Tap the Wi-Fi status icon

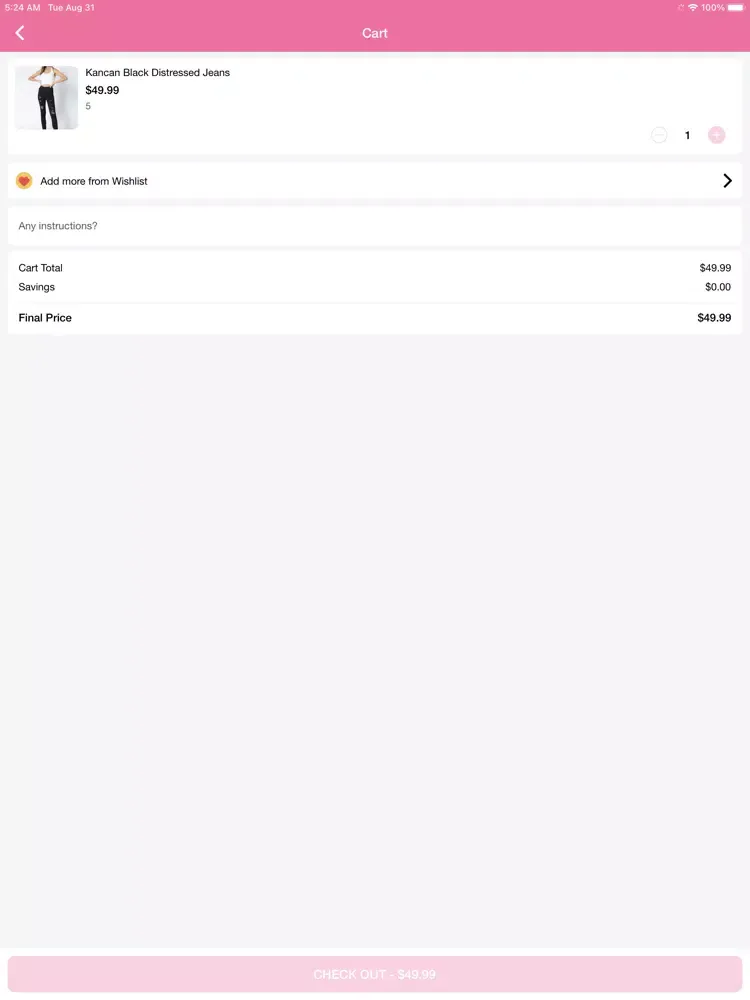click(692, 7)
